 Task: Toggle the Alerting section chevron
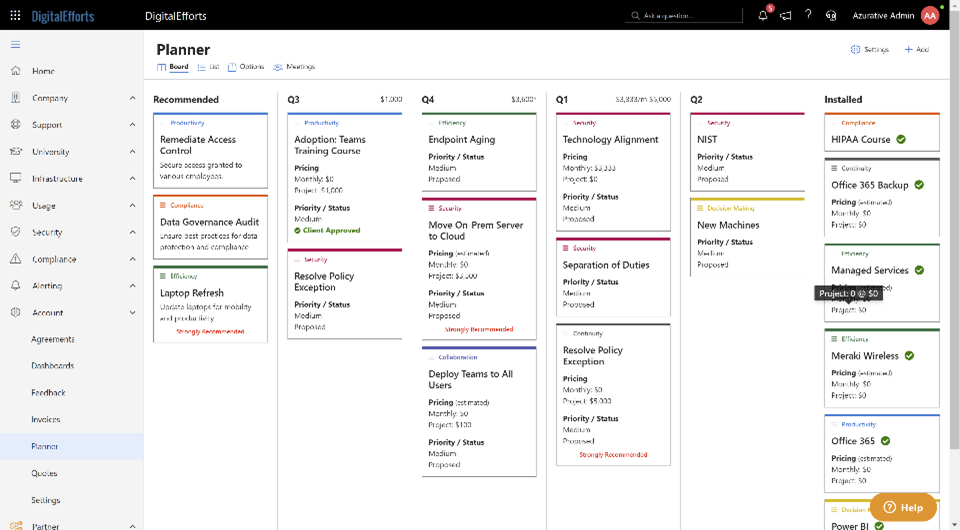click(x=132, y=285)
